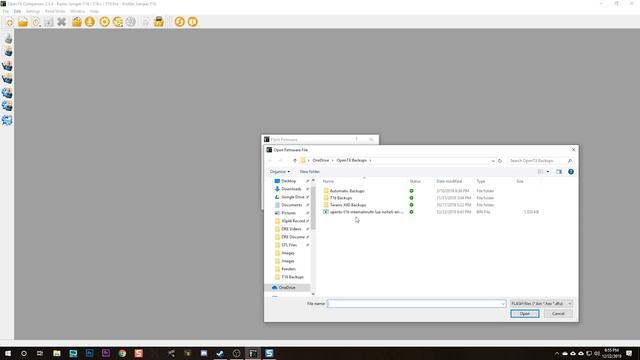Open Task View on the taskbar
Image resolution: width=640 pixels, height=360 pixels.
tap(40, 353)
